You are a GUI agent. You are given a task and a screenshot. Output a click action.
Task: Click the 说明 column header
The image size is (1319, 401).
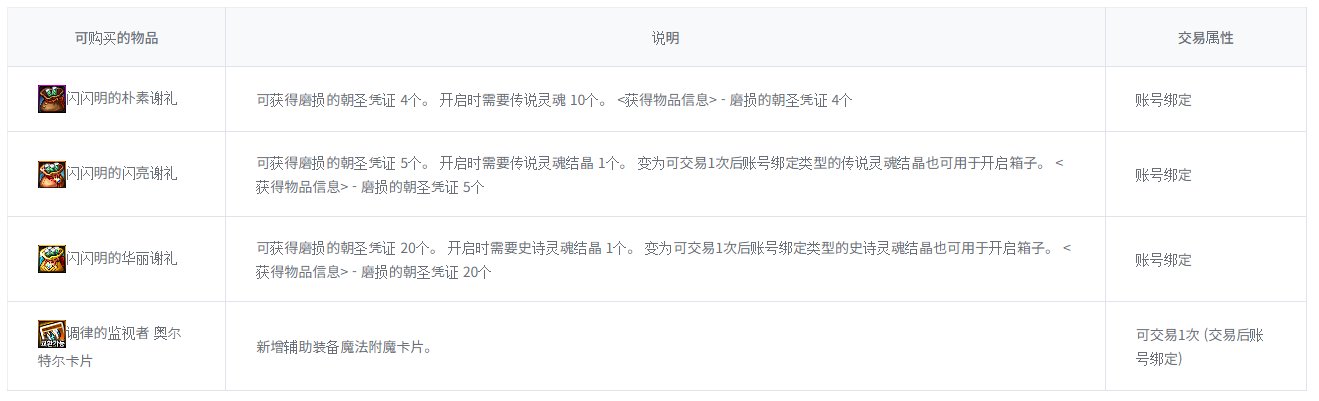[x=665, y=38]
